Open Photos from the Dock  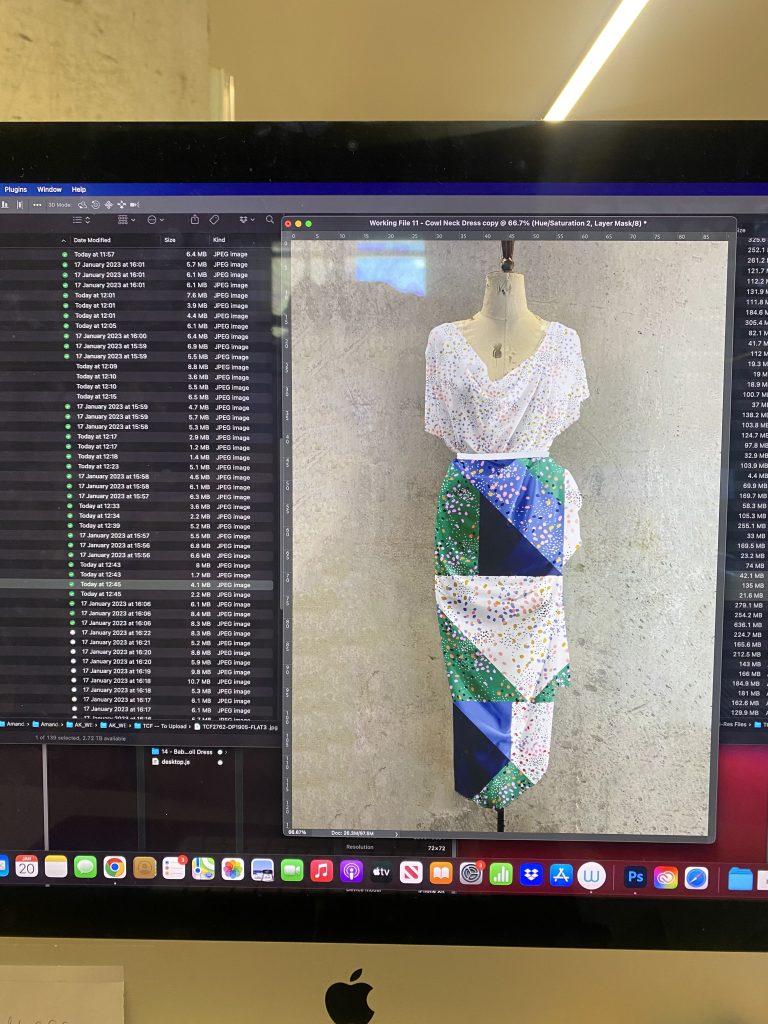click(232, 869)
